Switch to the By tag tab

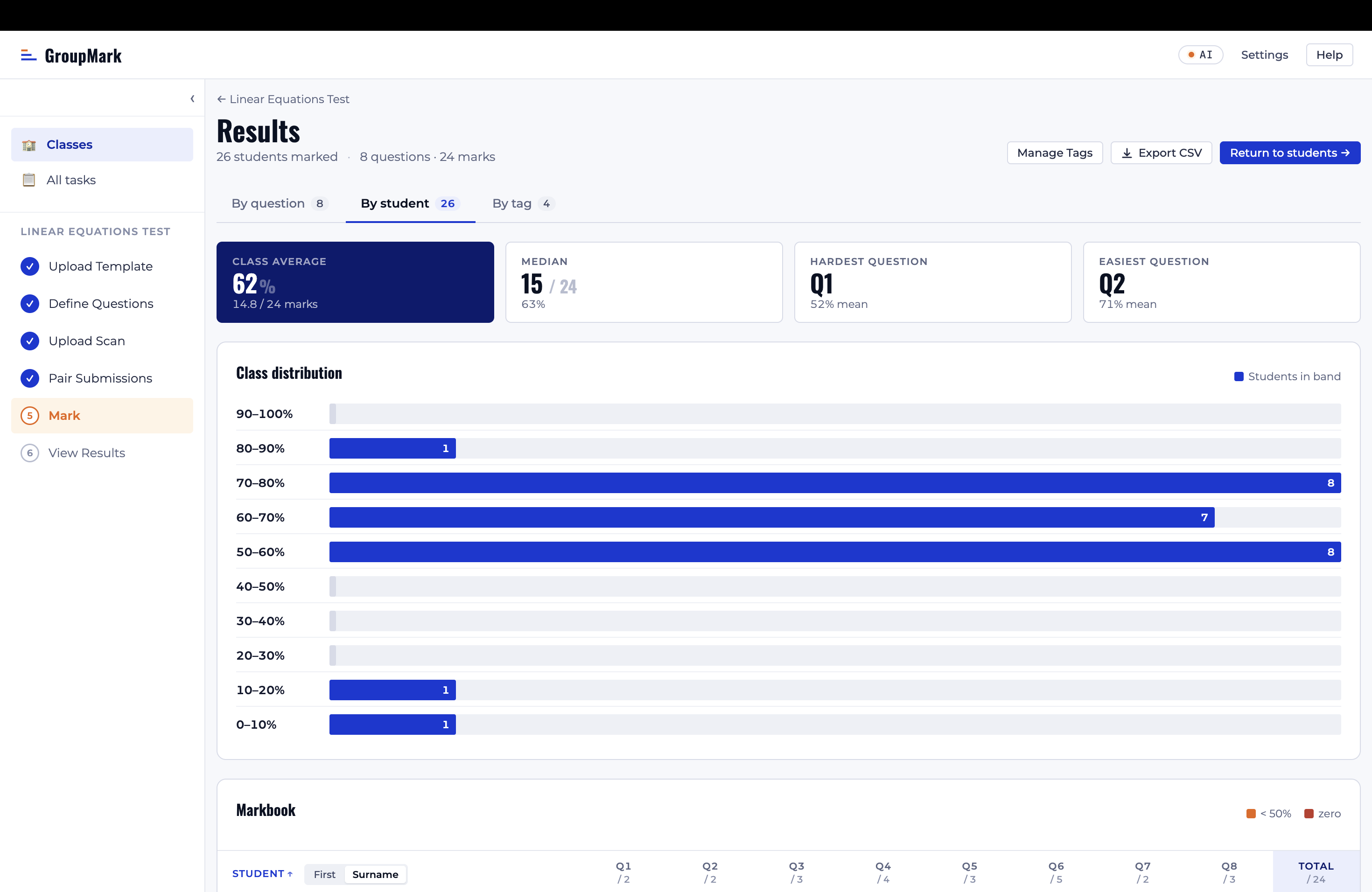(522, 203)
